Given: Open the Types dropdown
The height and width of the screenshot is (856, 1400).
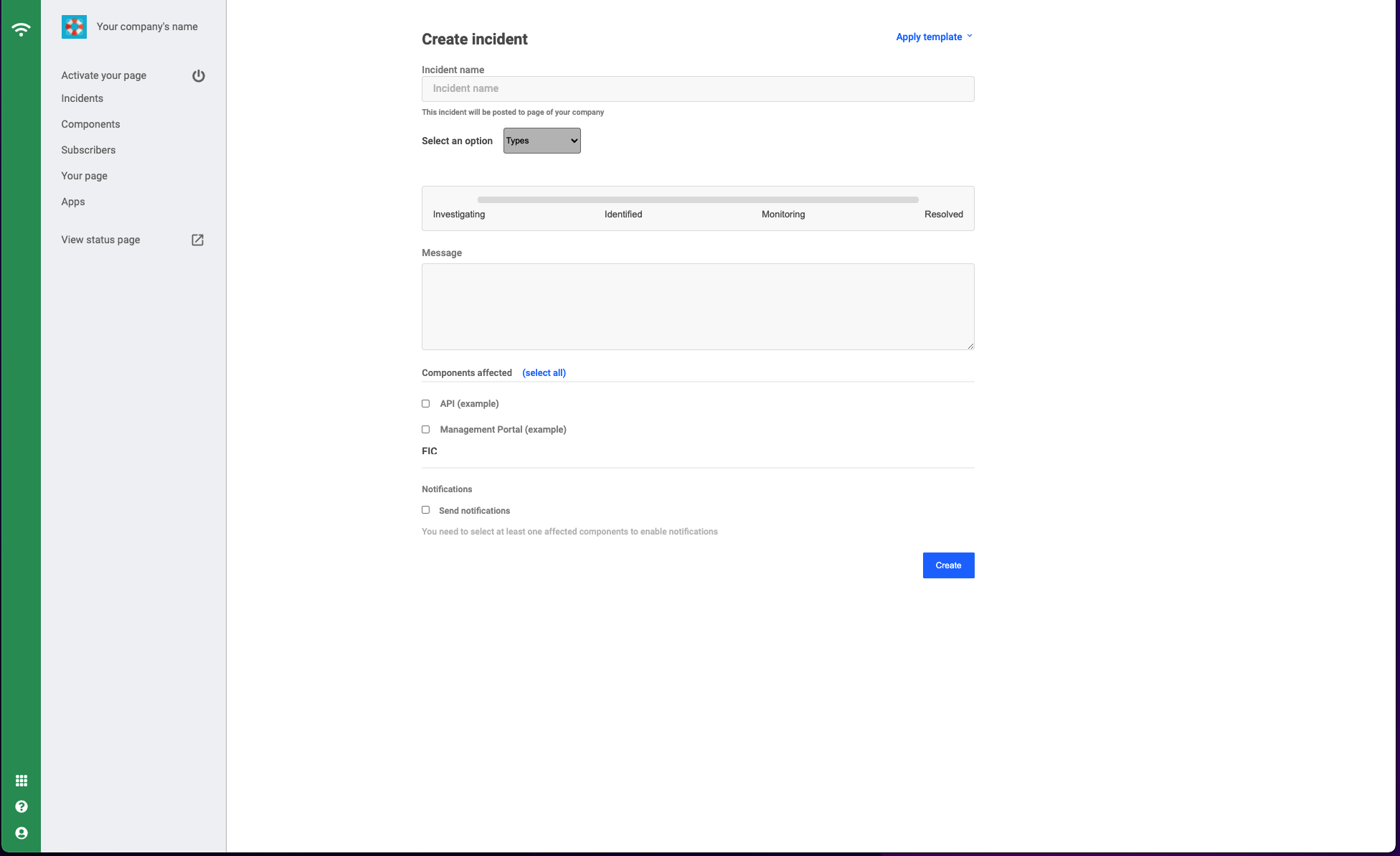Looking at the screenshot, I should coord(541,141).
